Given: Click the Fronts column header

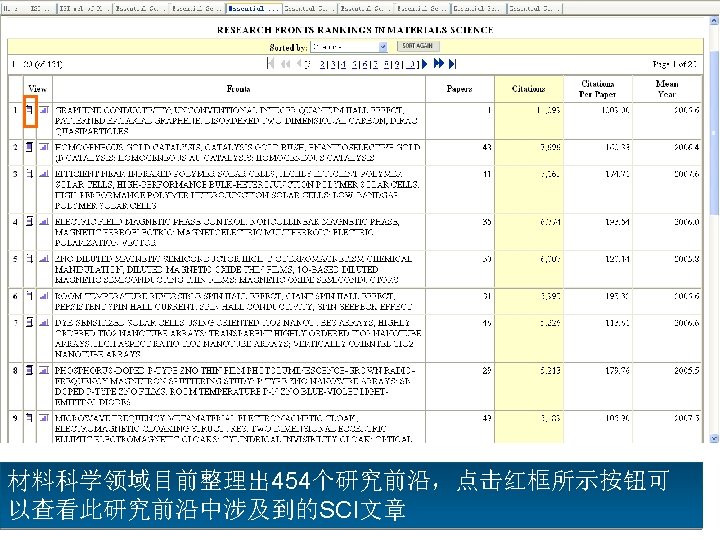Looking at the screenshot, I should pyautogui.click(x=238, y=89).
